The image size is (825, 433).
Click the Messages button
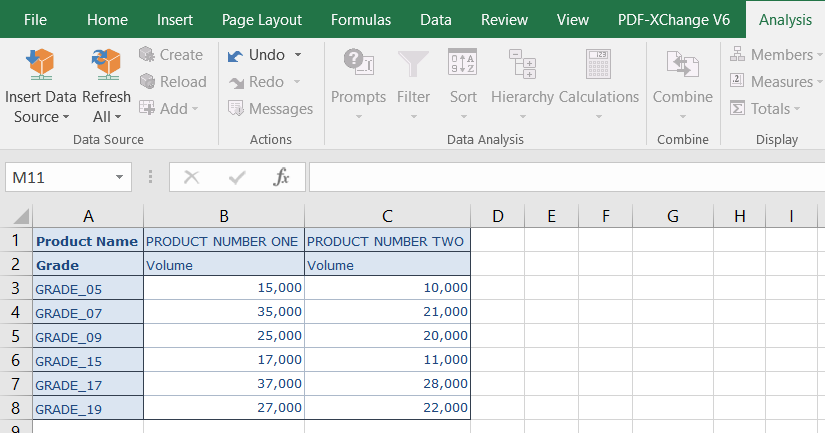point(270,109)
